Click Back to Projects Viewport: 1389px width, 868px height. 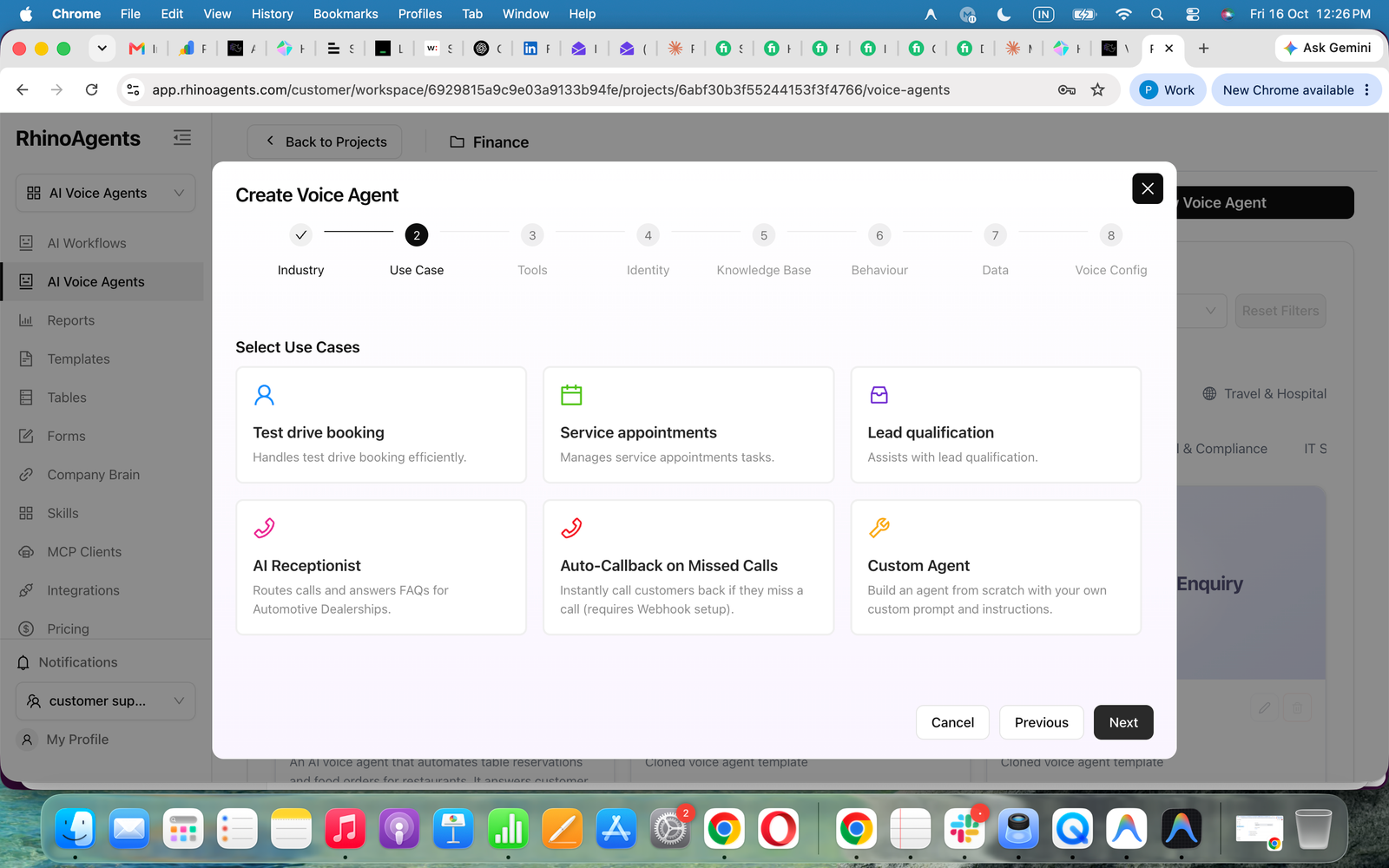coord(325,141)
